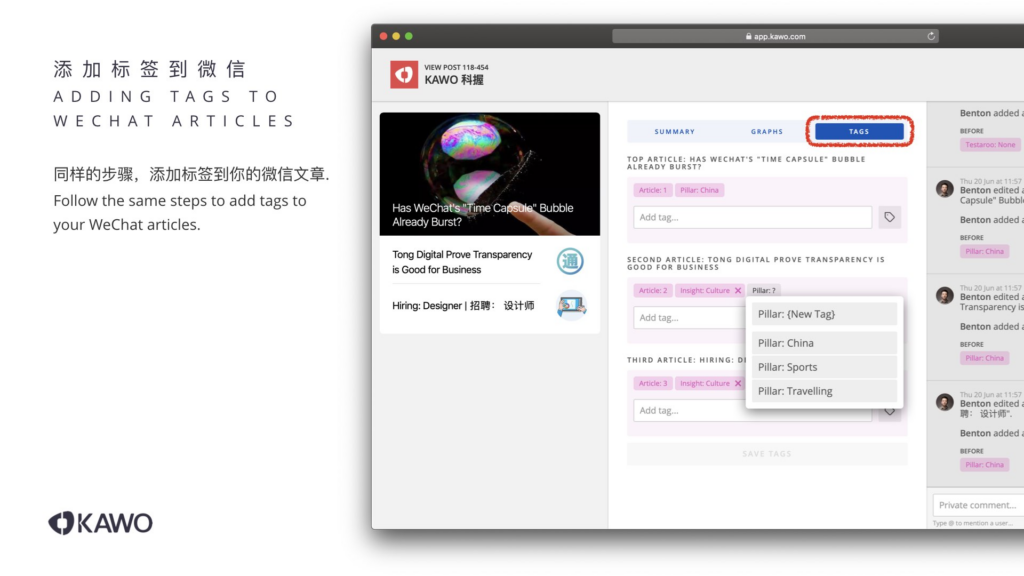Choose 'Pillar: Travelling' option
The image size is (1024, 576).
click(824, 391)
